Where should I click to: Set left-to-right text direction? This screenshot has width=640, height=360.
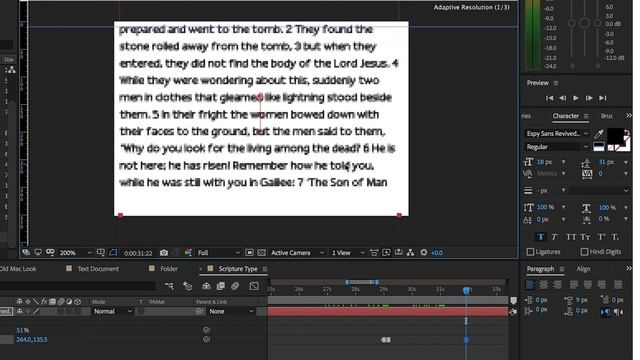click(605, 312)
